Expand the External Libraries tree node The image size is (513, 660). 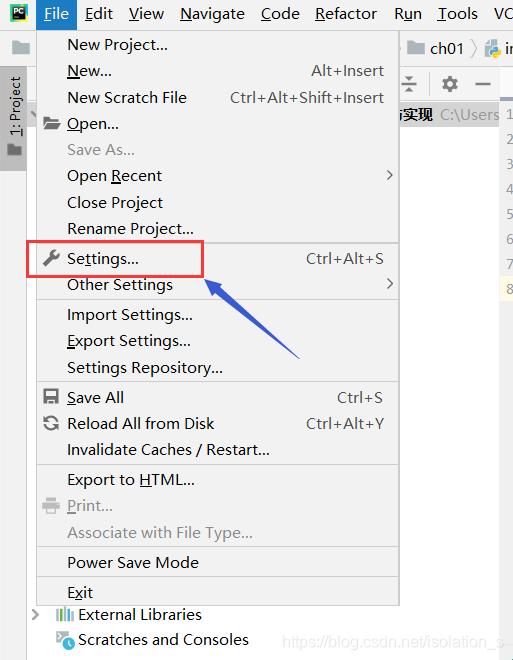click(x=36, y=615)
